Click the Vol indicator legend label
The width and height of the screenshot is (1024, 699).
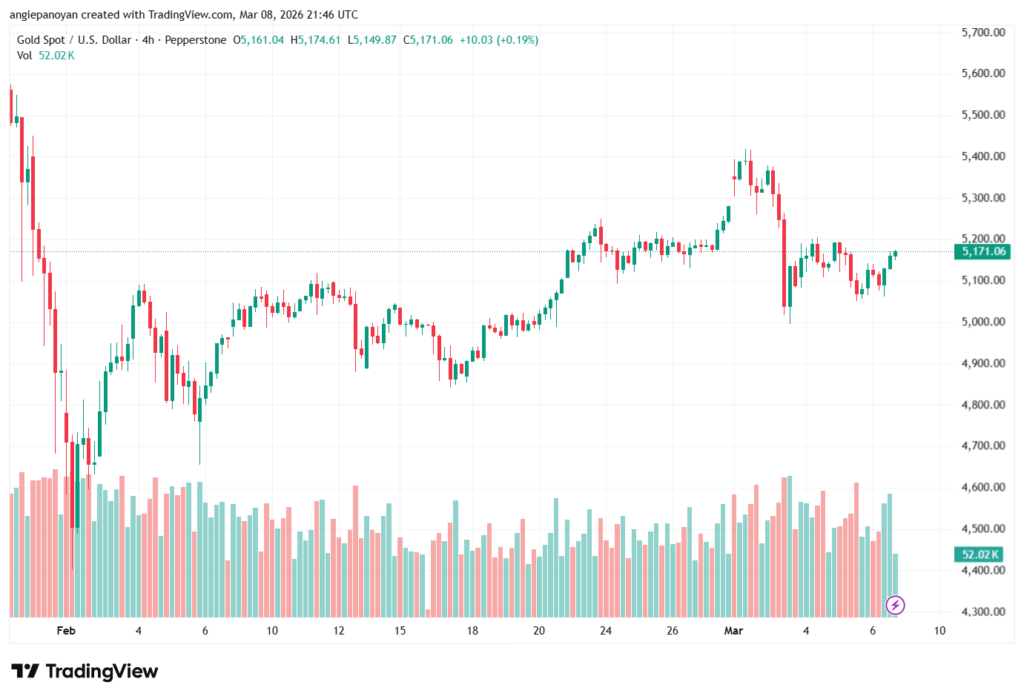point(24,55)
